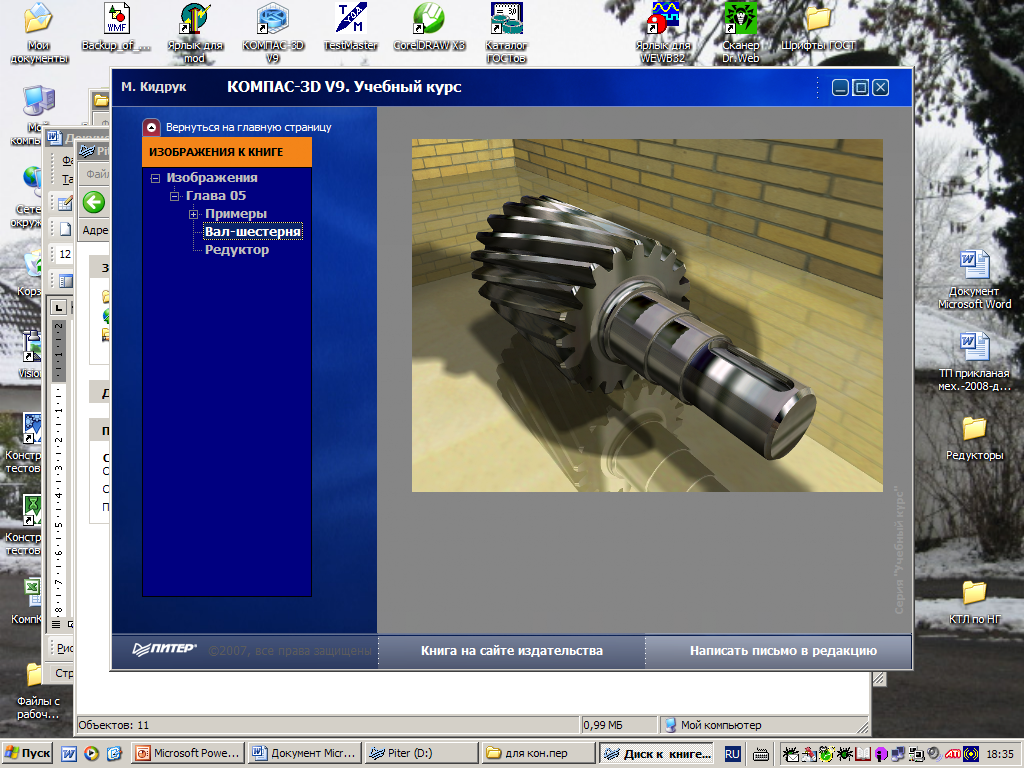
Task: Click the keyboard tray icon
Action: click(x=760, y=754)
